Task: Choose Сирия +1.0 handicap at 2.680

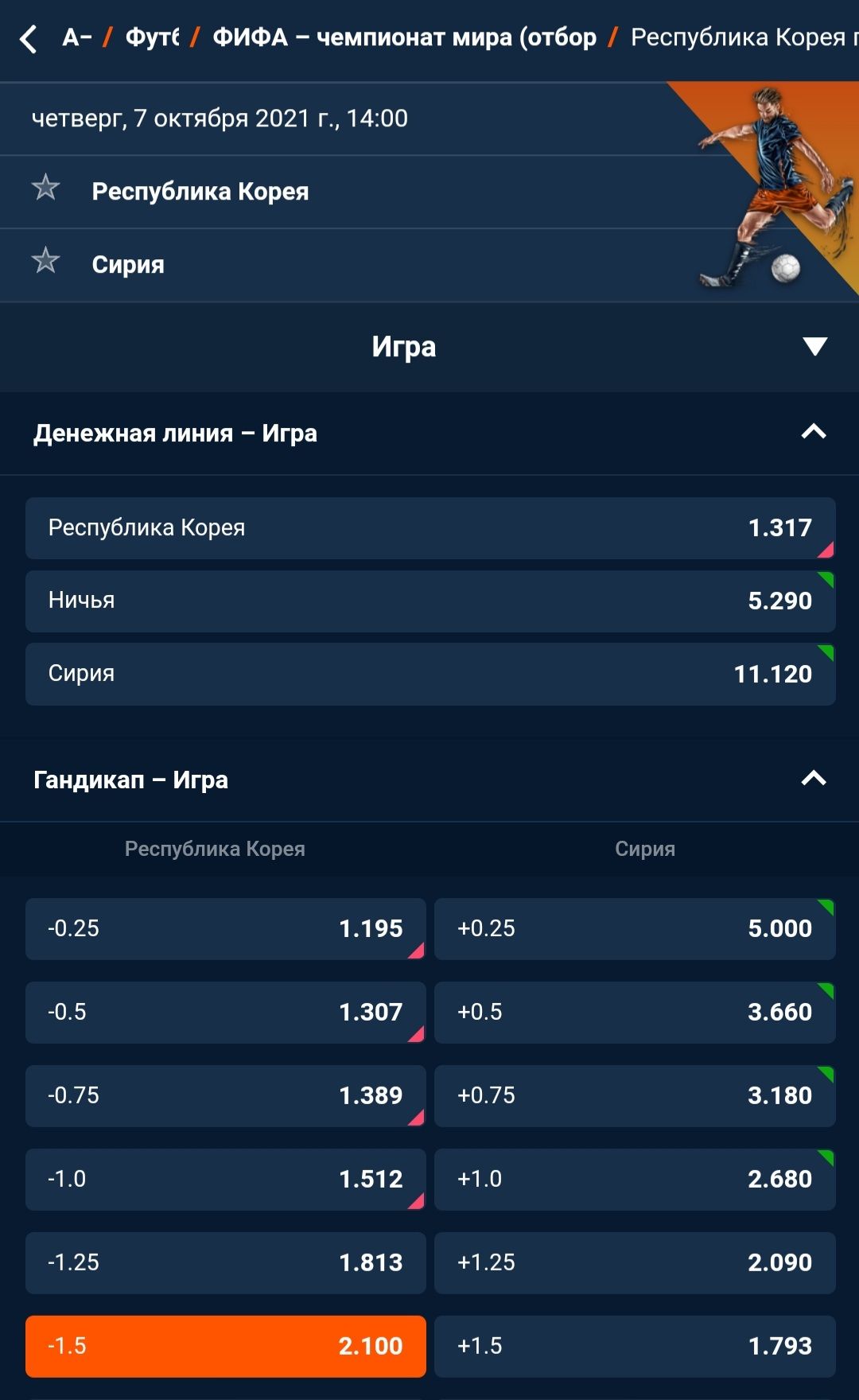Action: [635, 1180]
